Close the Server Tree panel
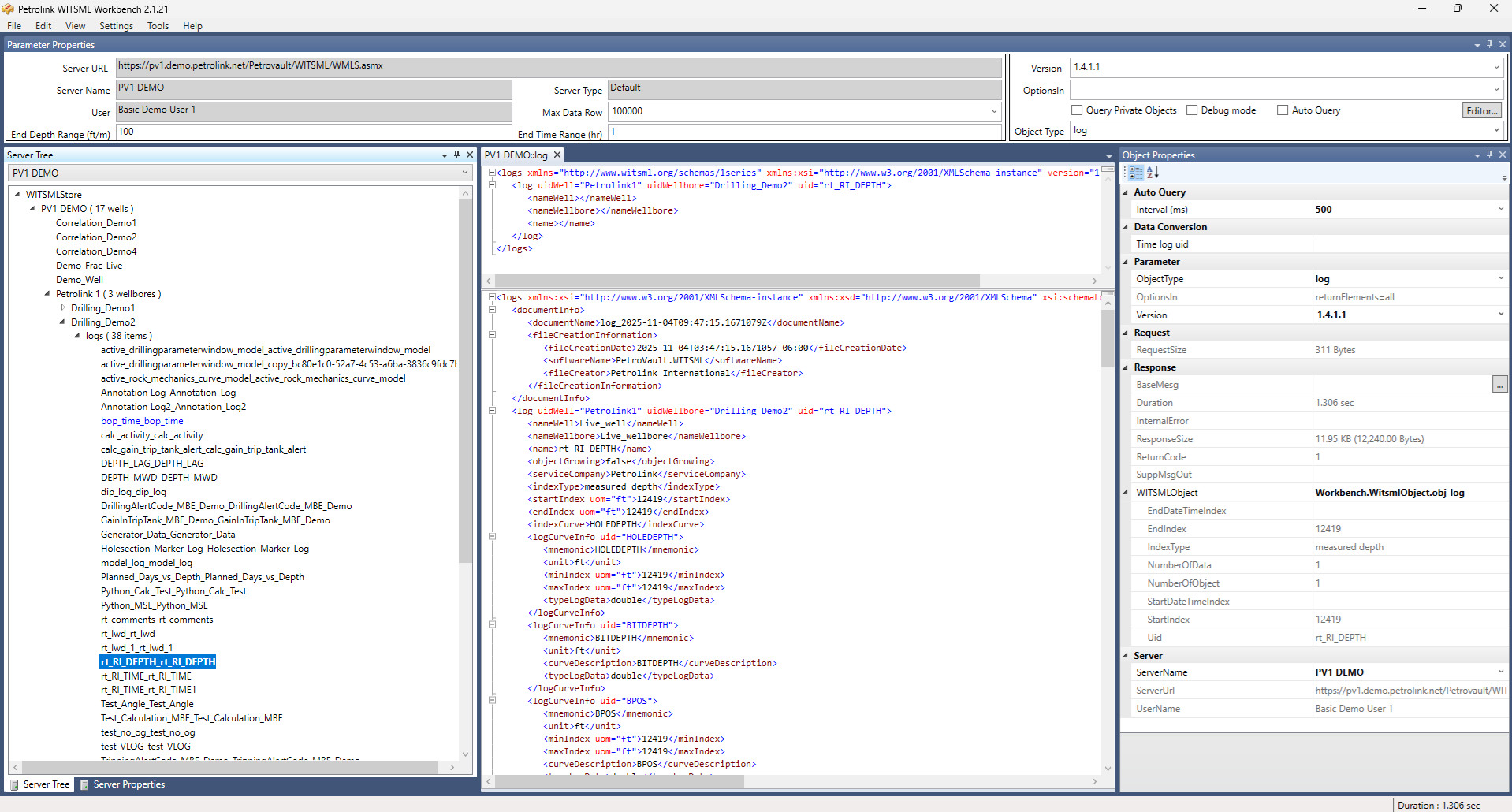Screen dimensions: 1512x812 pyautogui.click(x=470, y=155)
